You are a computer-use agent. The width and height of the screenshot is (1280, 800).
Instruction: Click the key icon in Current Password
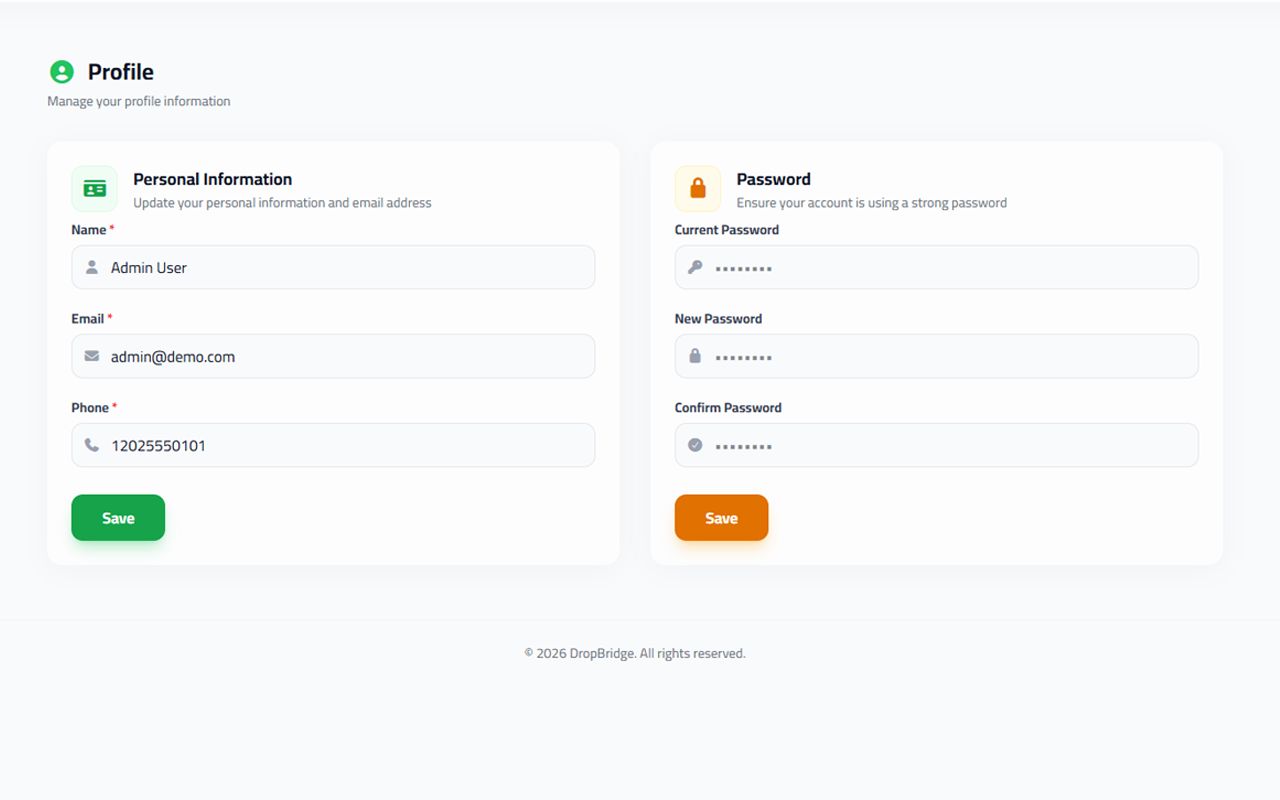[x=695, y=268]
